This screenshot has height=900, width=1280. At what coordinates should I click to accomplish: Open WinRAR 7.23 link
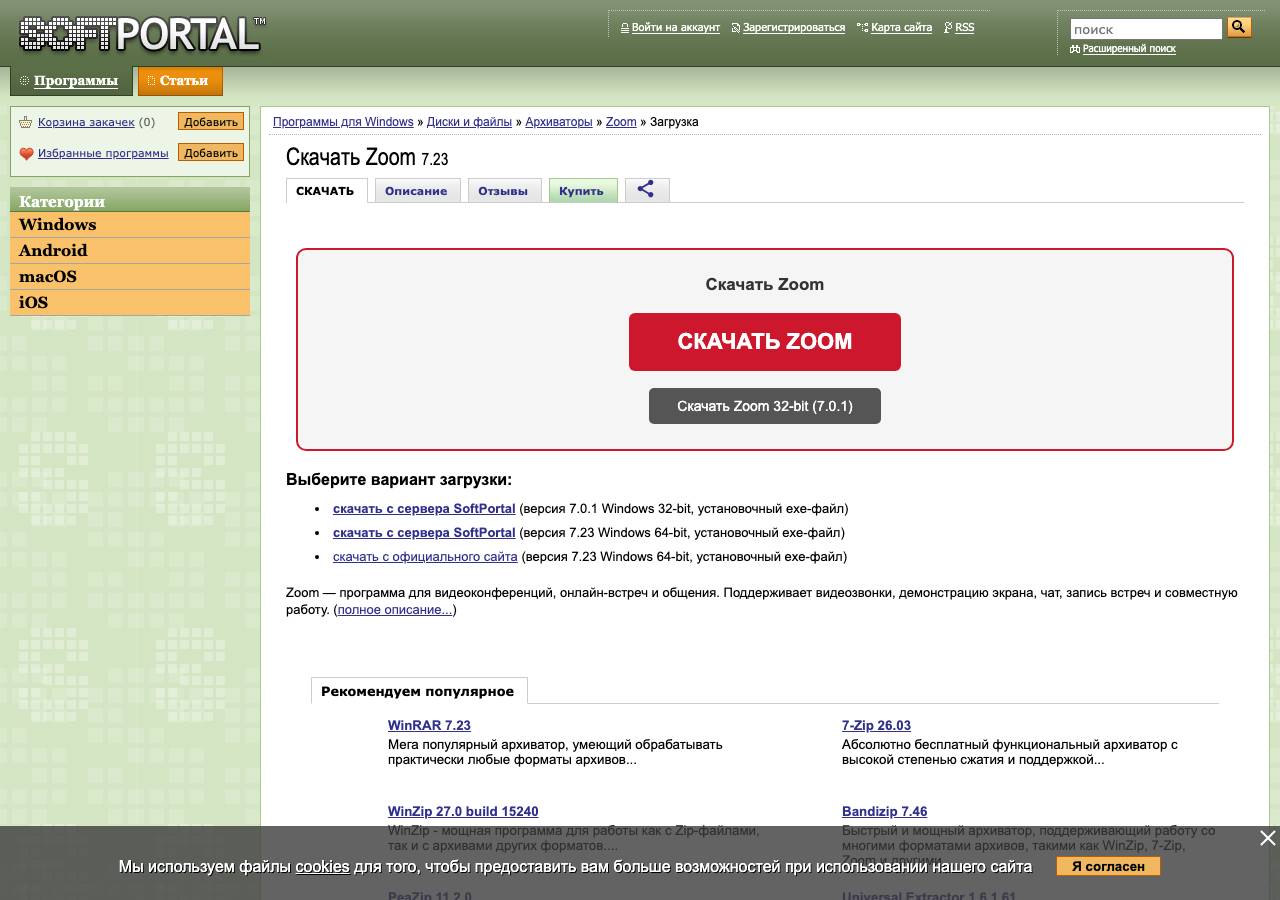429,725
